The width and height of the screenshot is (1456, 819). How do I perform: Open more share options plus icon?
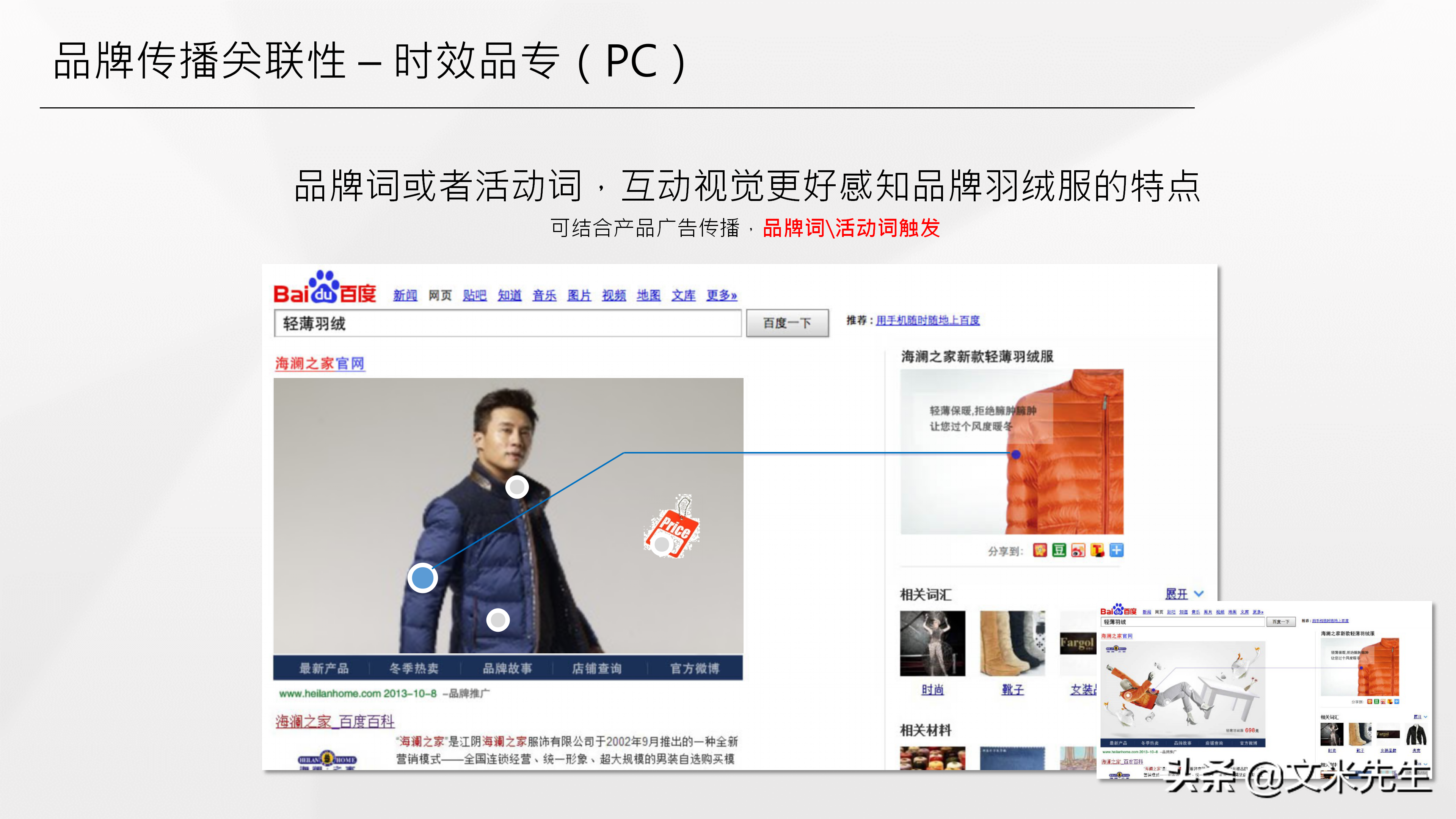[x=1116, y=550]
